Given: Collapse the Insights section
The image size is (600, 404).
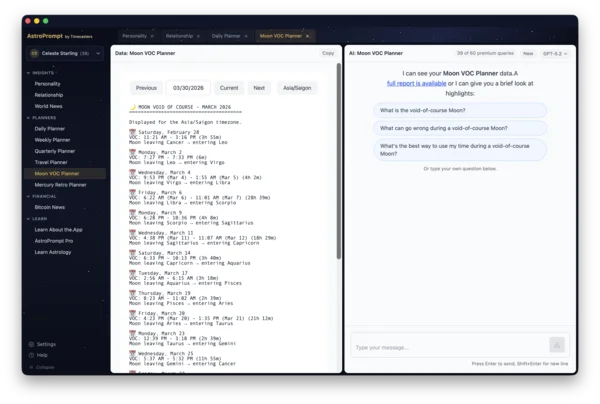Looking at the screenshot, I should click(x=41, y=73).
